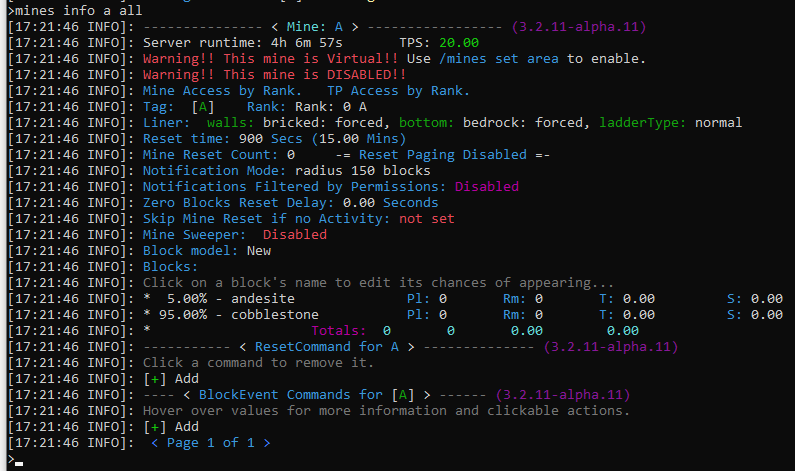Click the [+] Add under ResetCommand section

pyautogui.click(x=171, y=379)
